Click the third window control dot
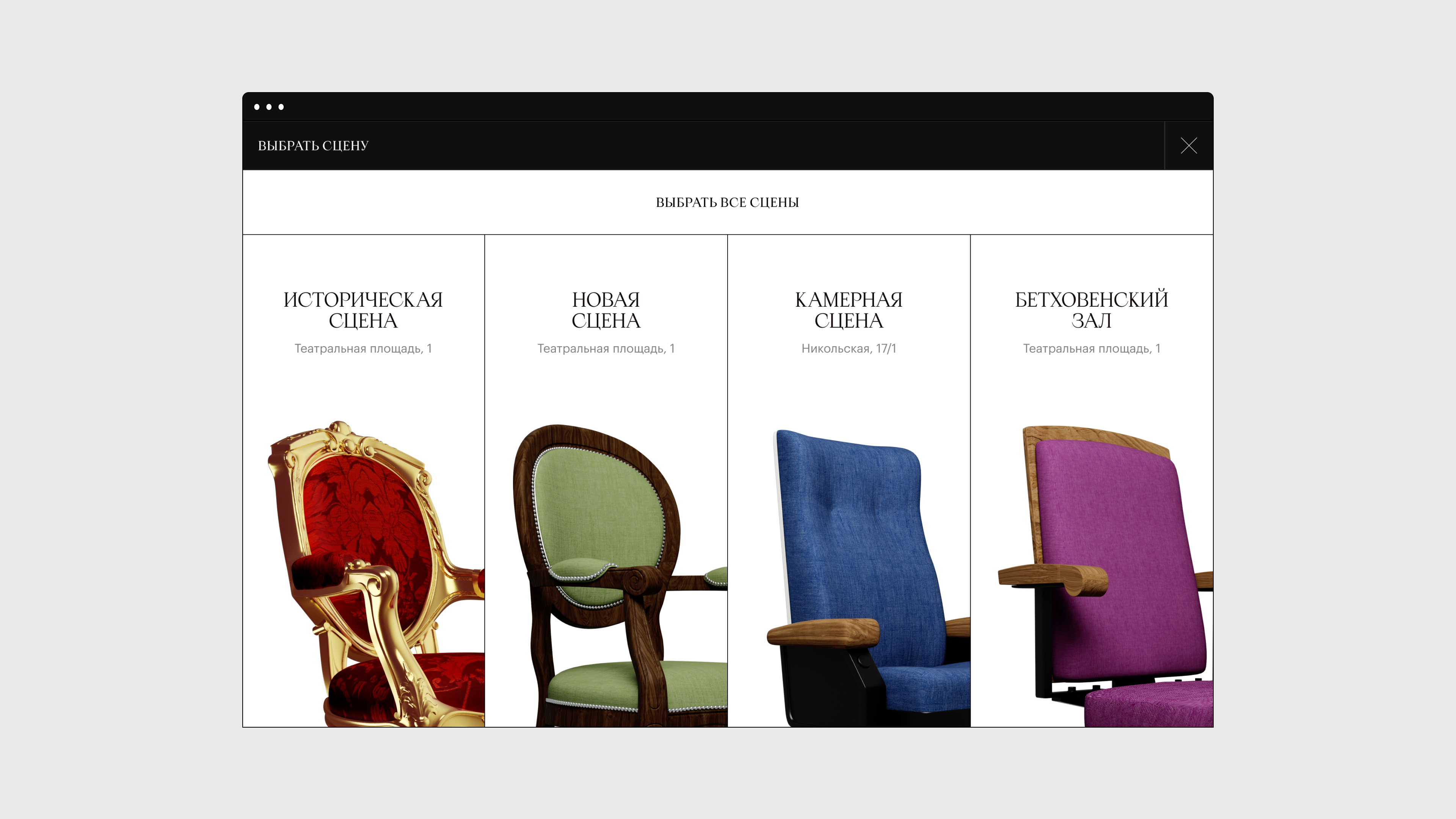The width and height of the screenshot is (1456, 819). [x=281, y=107]
